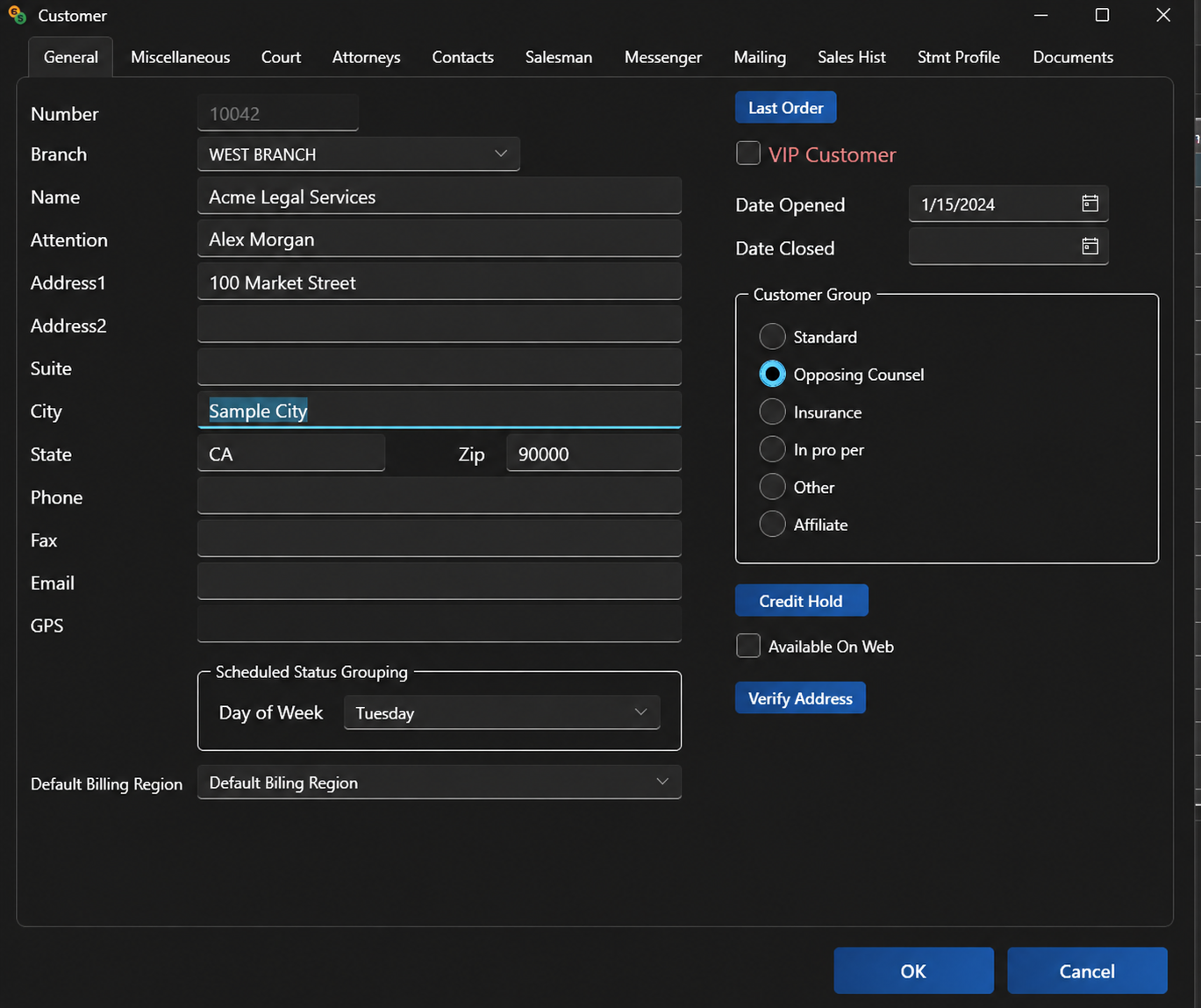
Task: Click the Email input field
Action: pos(440,582)
